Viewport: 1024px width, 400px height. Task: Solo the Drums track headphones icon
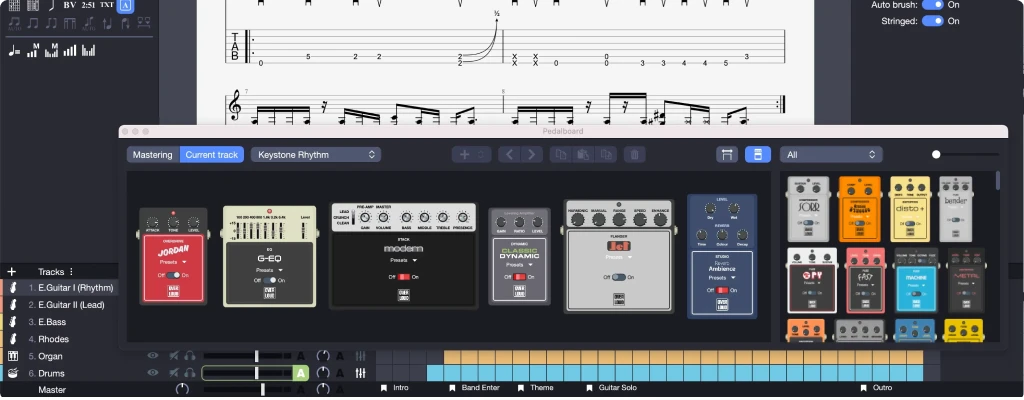(190, 373)
